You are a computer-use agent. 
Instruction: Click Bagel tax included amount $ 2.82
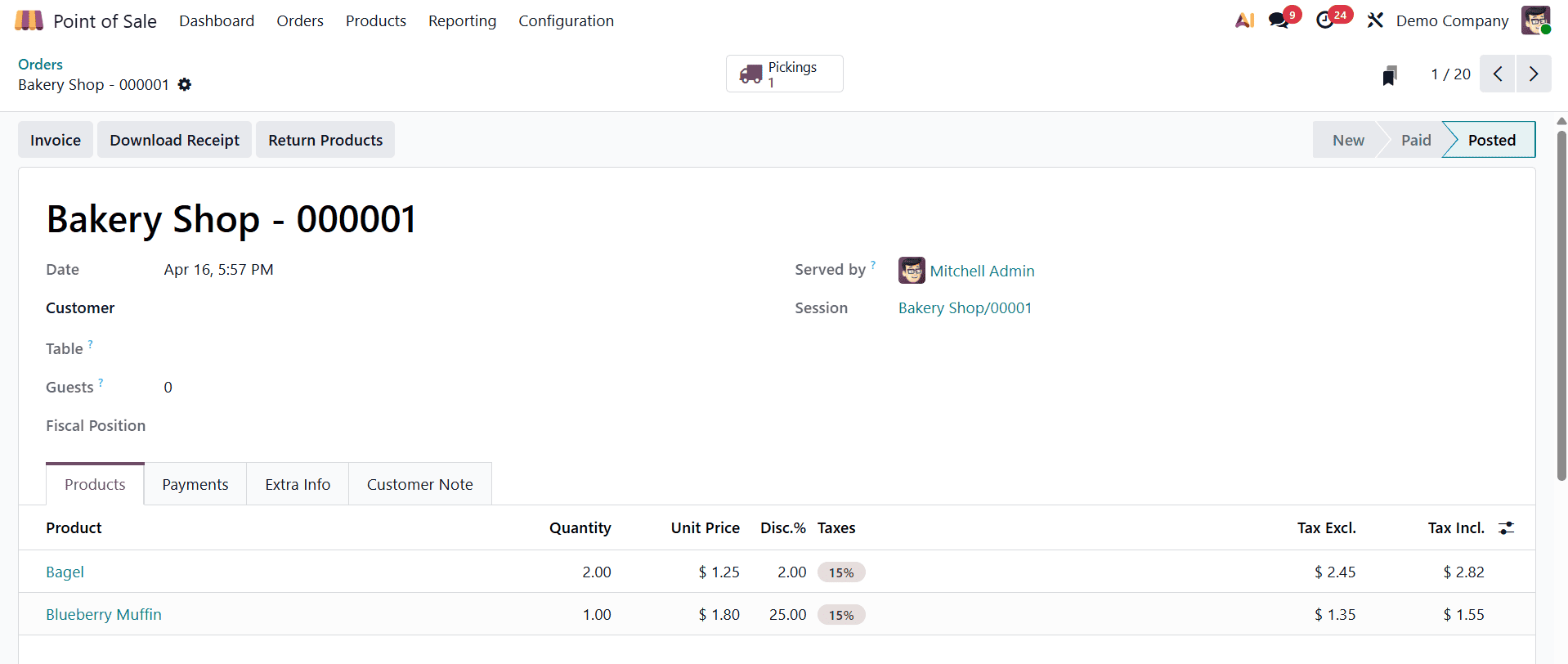click(1463, 572)
